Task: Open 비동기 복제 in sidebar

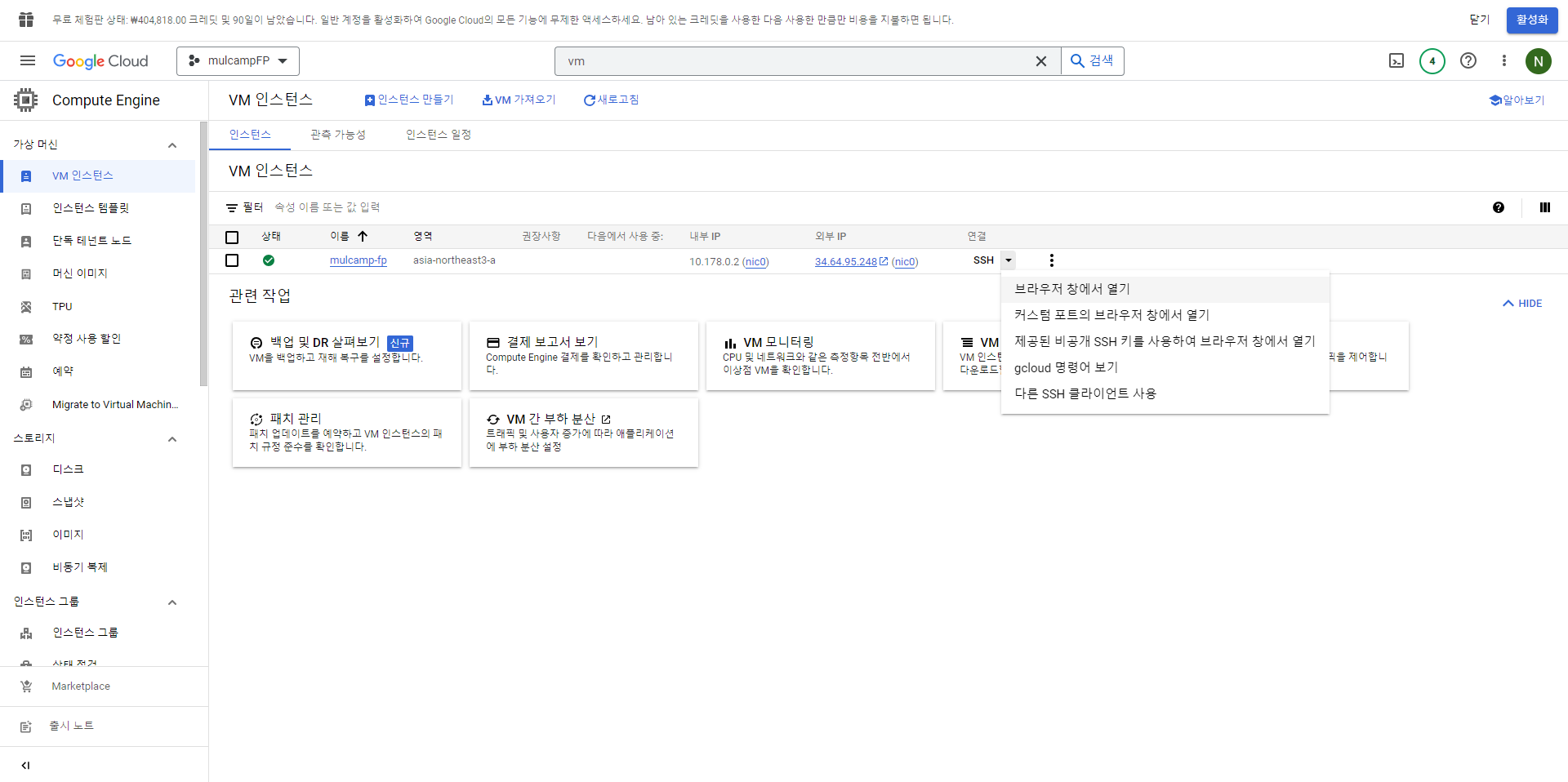Action: pos(98,567)
